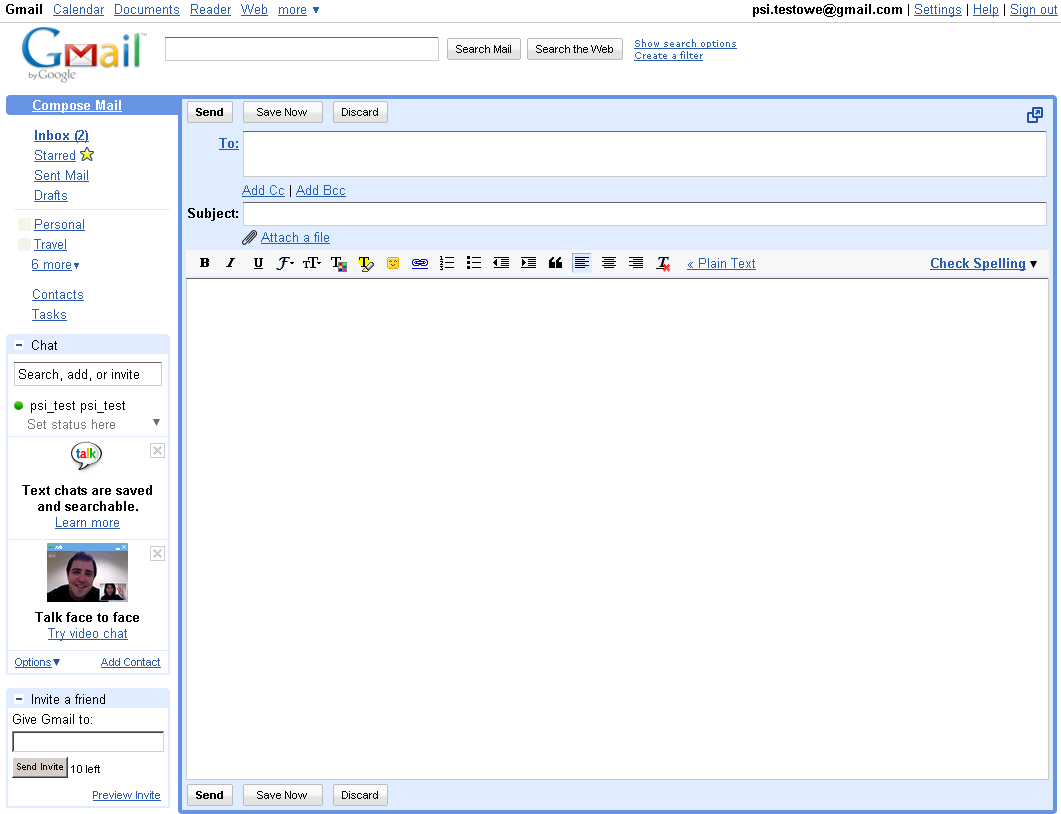Click the Try video chat link
Viewport: 1061px width, 814px height.
tap(87, 634)
